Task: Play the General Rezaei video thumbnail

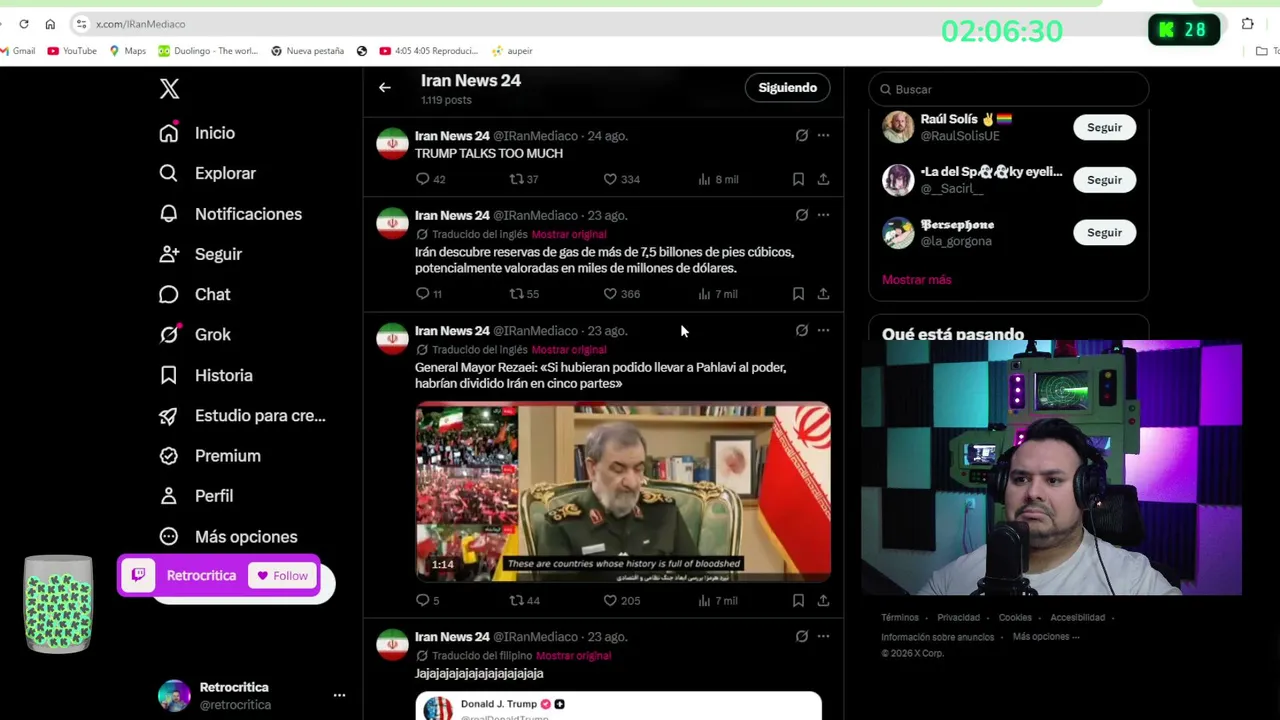Action: coord(623,491)
